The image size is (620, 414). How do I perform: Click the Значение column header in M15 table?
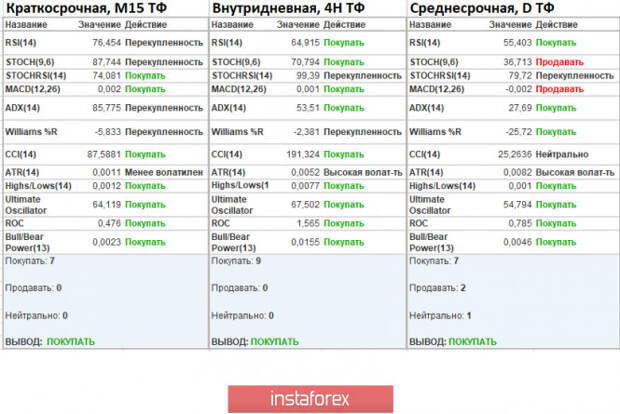coord(99,25)
